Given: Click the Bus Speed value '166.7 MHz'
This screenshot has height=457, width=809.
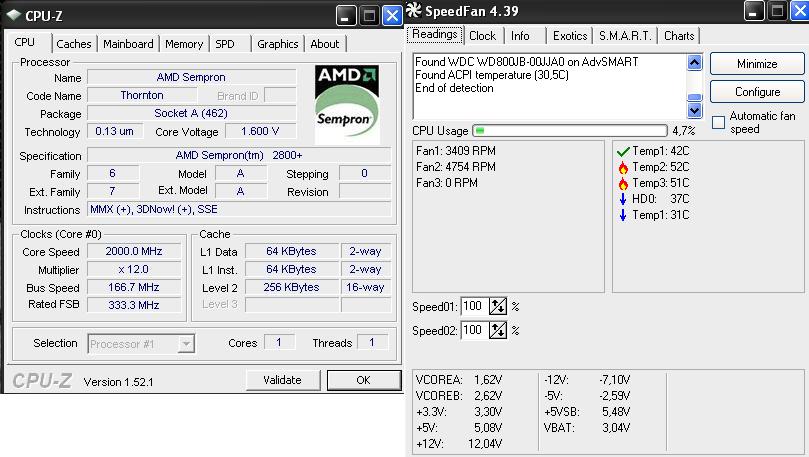Looking at the screenshot, I should [134, 287].
